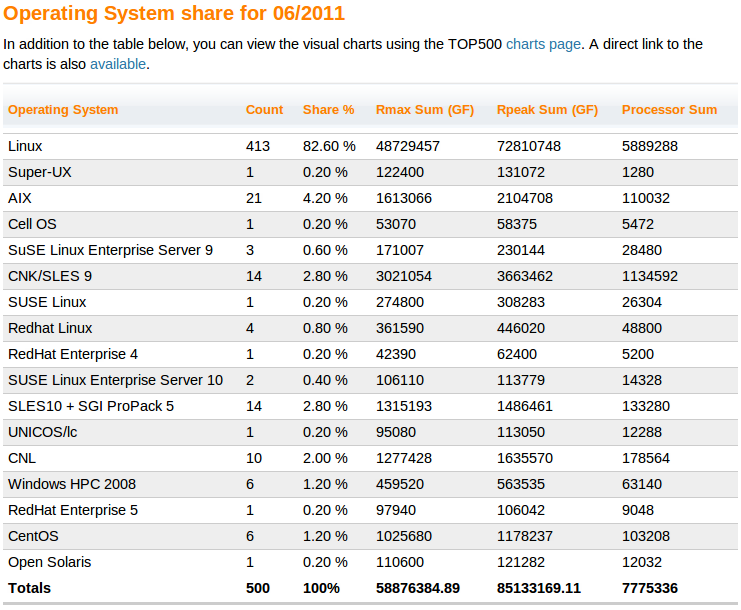The width and height of the screenshot is (741, 610).
Task: Click Windows HPC 2008 Rmax '459520'
Action: (x=400, y=484)
